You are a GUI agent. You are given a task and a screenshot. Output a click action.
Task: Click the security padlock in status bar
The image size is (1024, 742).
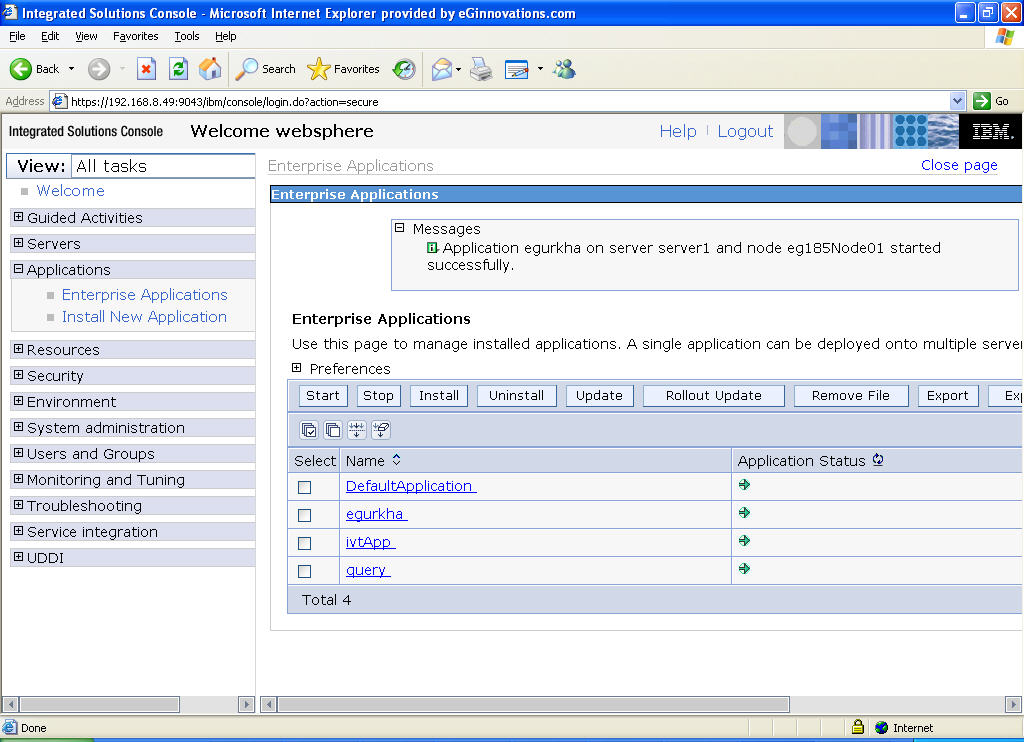pos(858,727)
